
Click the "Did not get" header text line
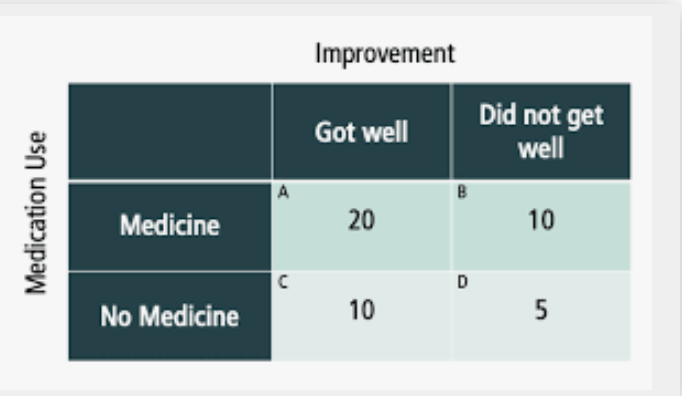click(x=541, y=116)
